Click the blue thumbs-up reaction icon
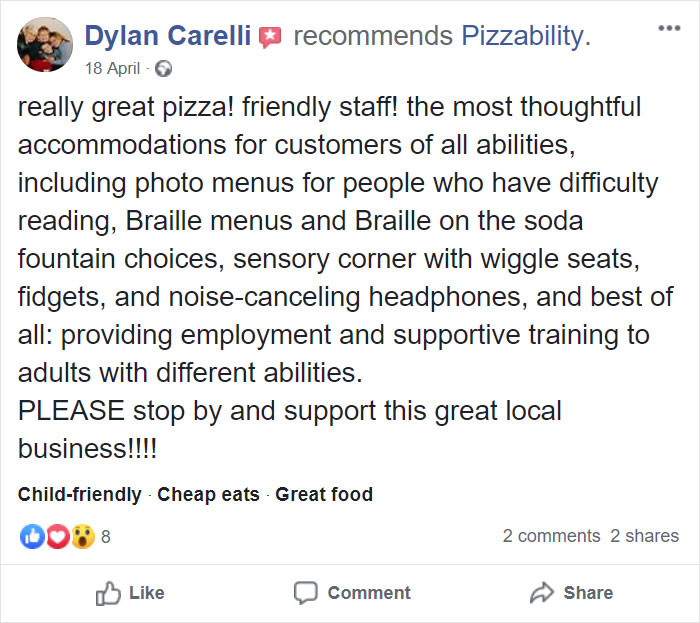Viewport: 700px width, 623px height. tap(32, 536)
